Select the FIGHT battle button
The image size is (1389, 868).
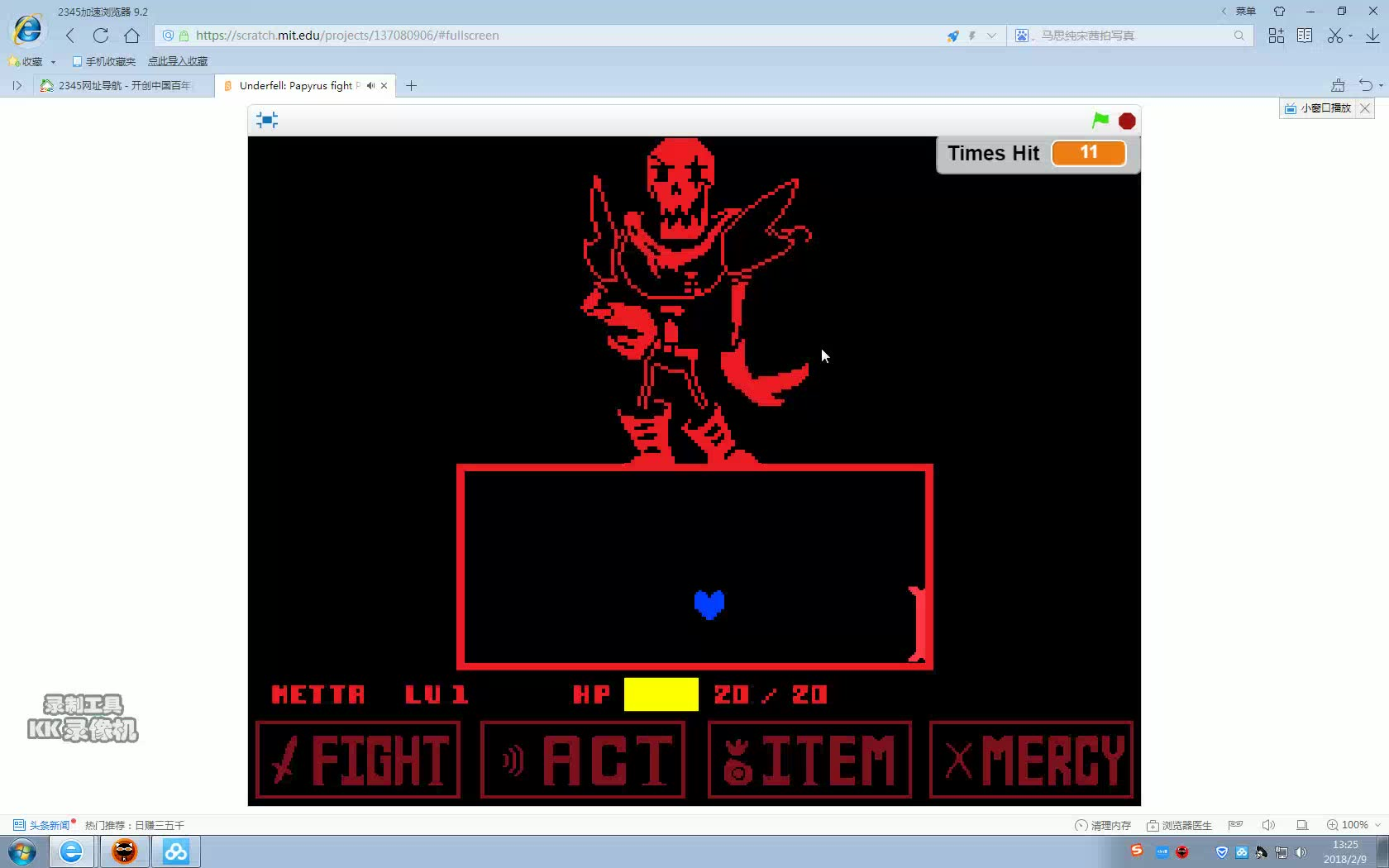pos(358,760)
